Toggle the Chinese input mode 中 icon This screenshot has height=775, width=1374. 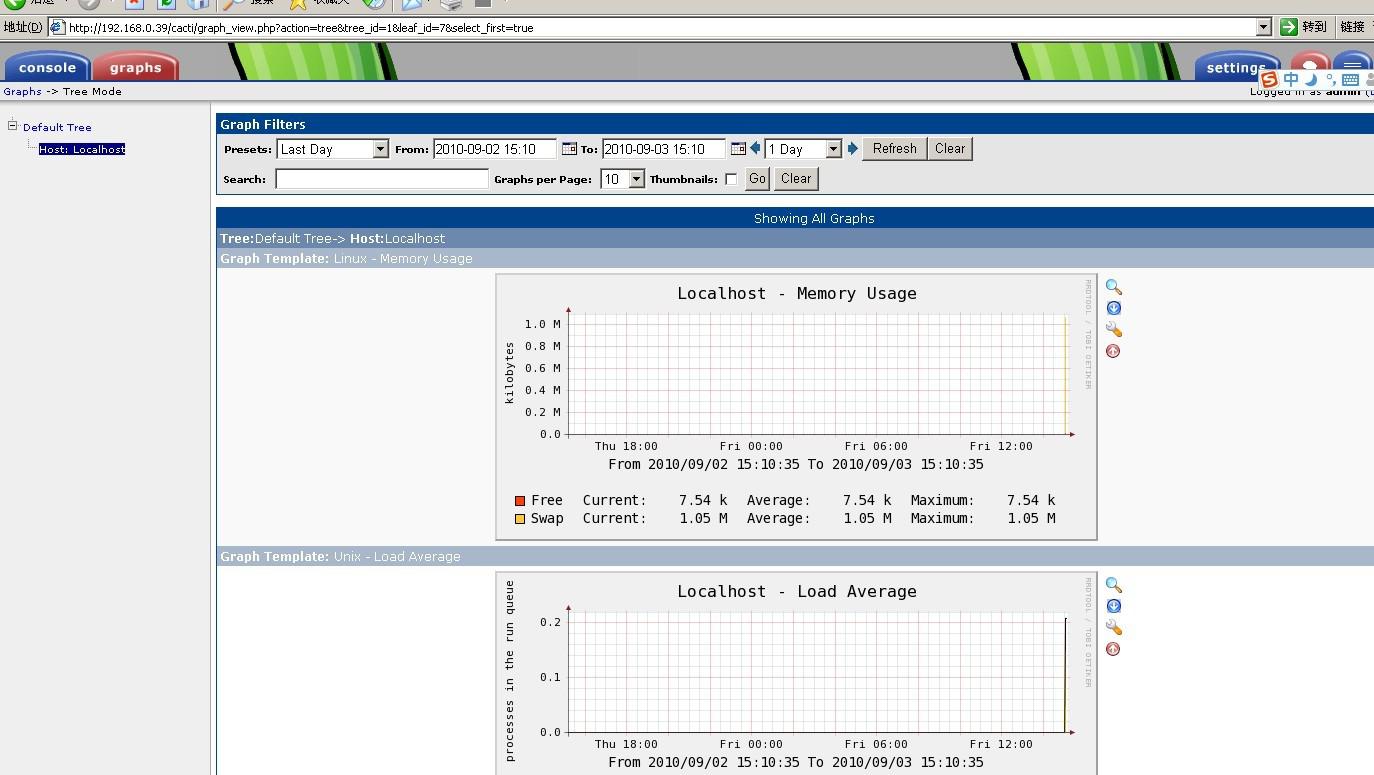coord(1291,79)
